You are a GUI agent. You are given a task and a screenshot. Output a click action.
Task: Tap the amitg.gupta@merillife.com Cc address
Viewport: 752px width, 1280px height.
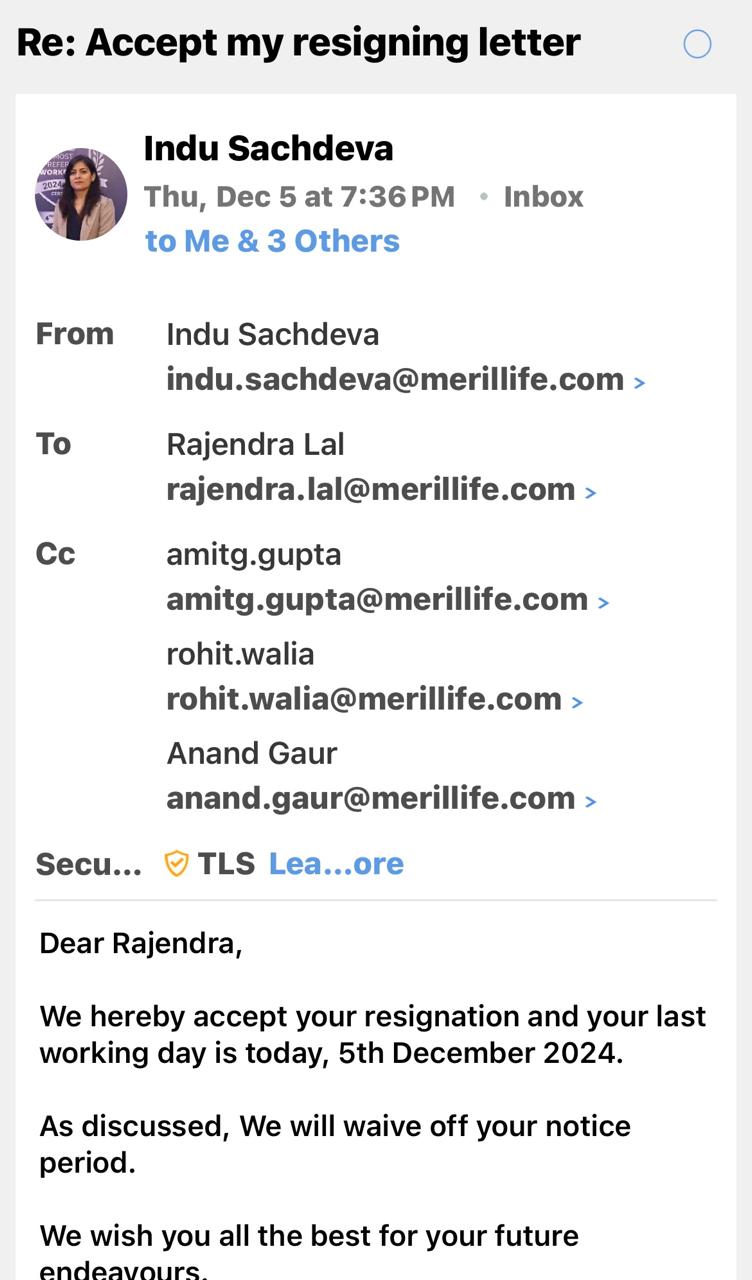[x=377, y=600]
